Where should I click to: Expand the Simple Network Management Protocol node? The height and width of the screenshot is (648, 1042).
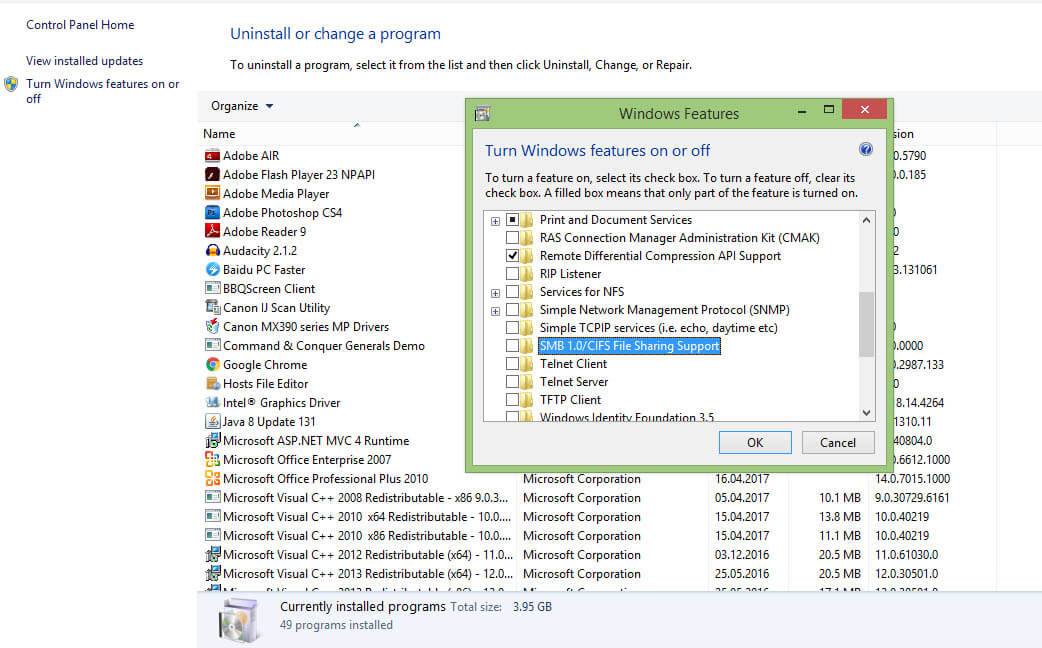(x=495, y=310)
